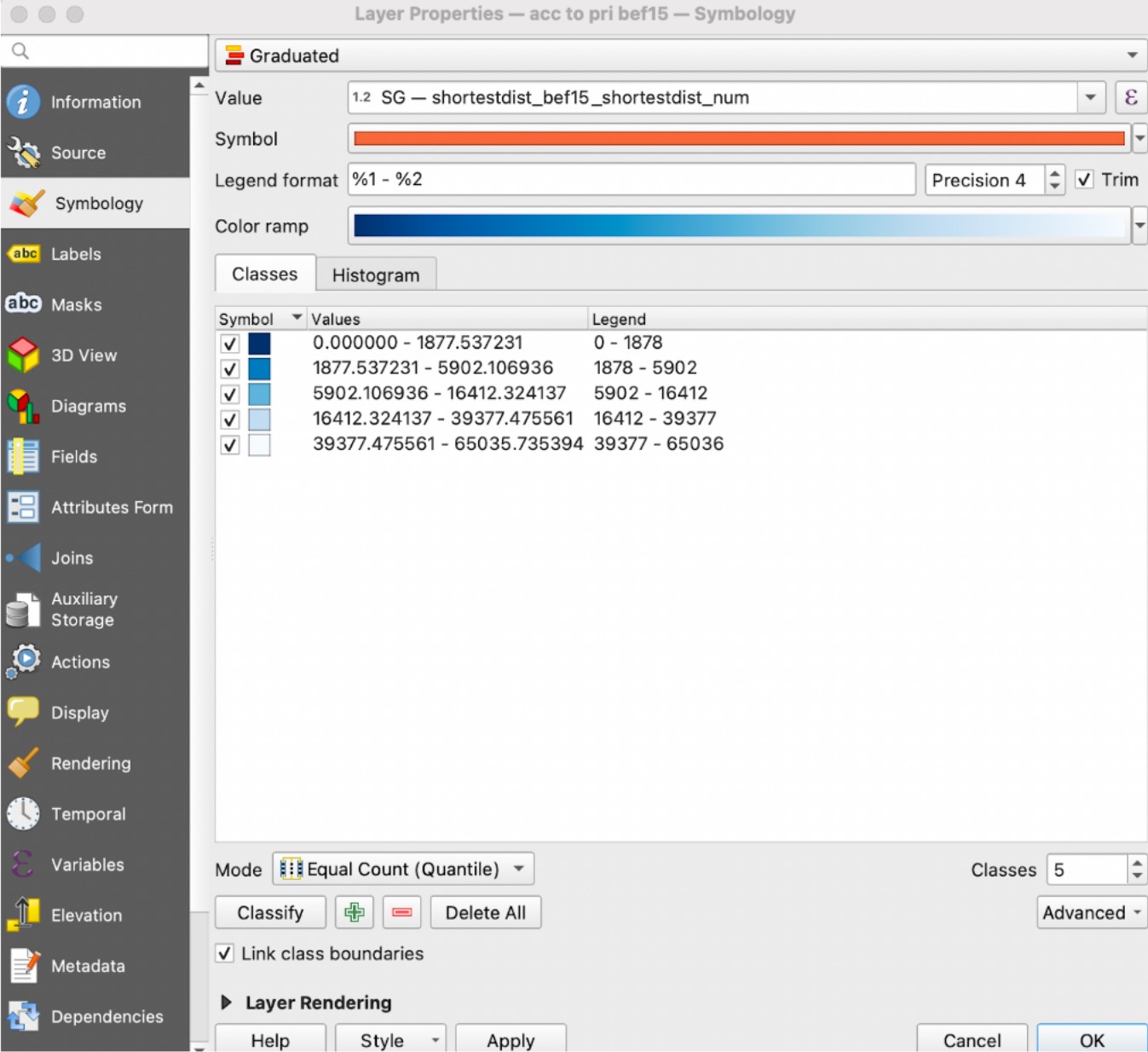Disable Link class boundaries option
Viewport: 1148px width, 1052px height.
click(225, 953)
